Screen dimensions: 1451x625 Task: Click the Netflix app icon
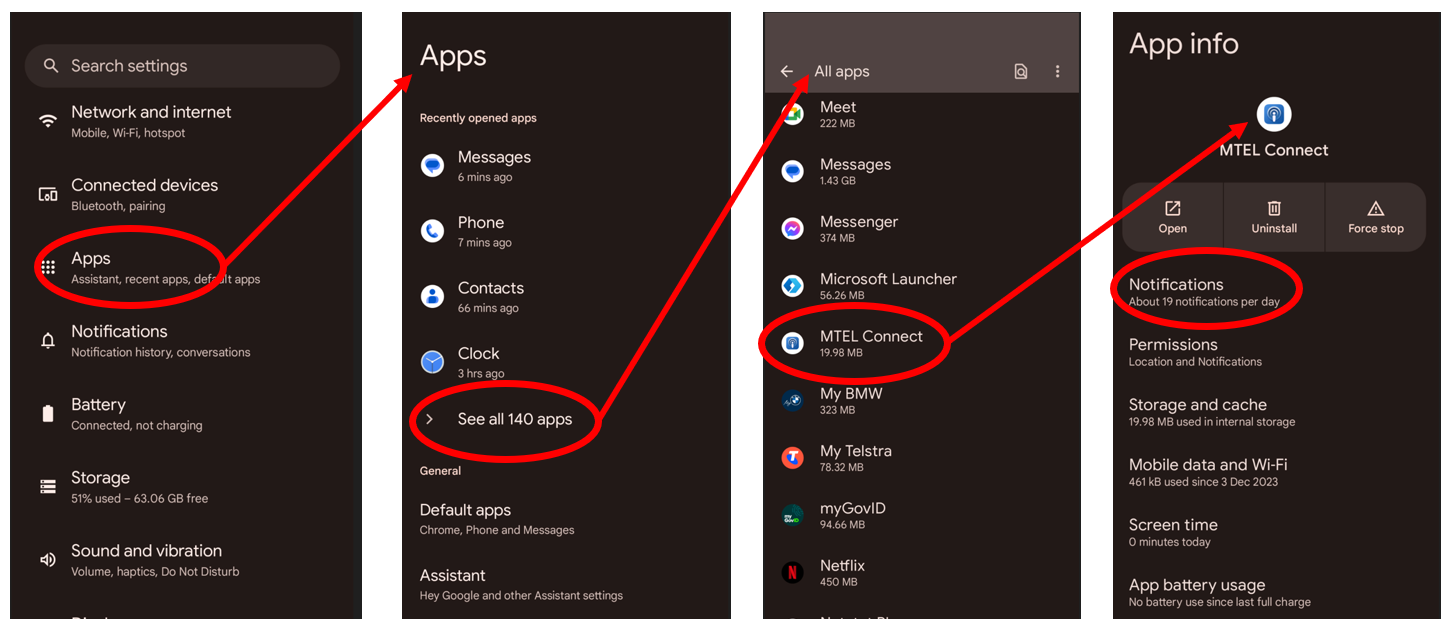[792, 573]
